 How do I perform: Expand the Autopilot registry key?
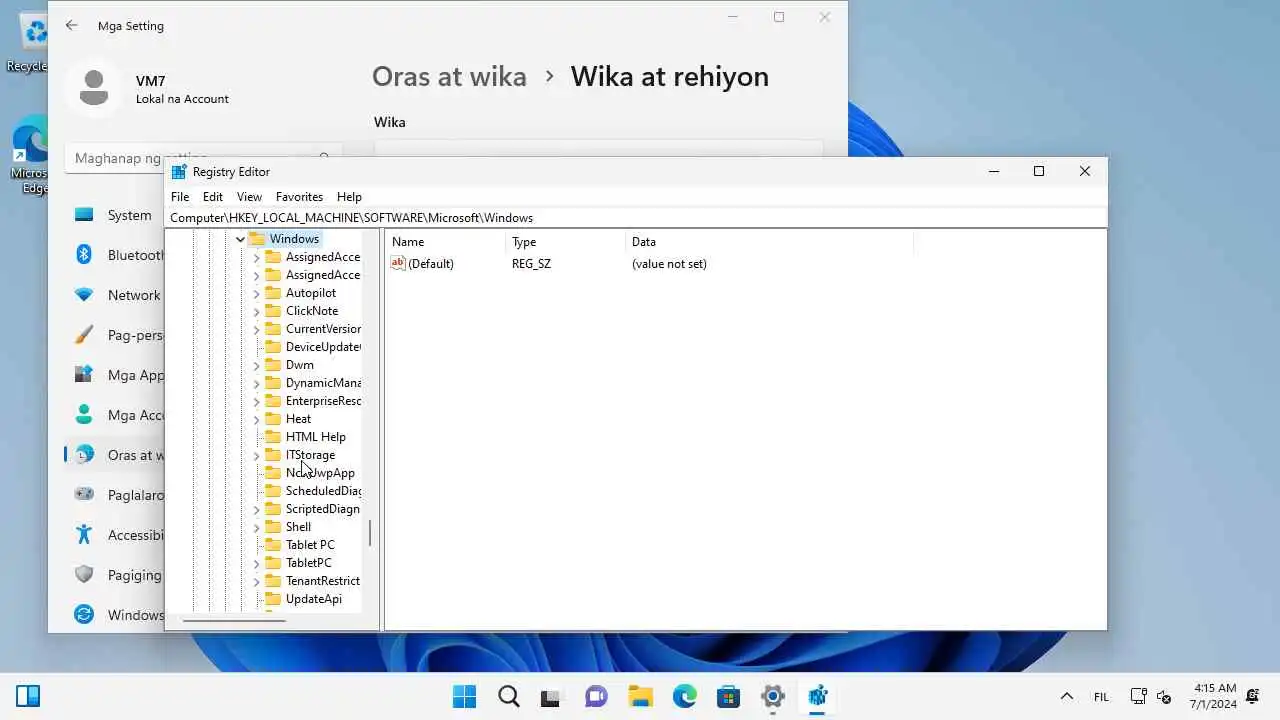pos(256,293)
